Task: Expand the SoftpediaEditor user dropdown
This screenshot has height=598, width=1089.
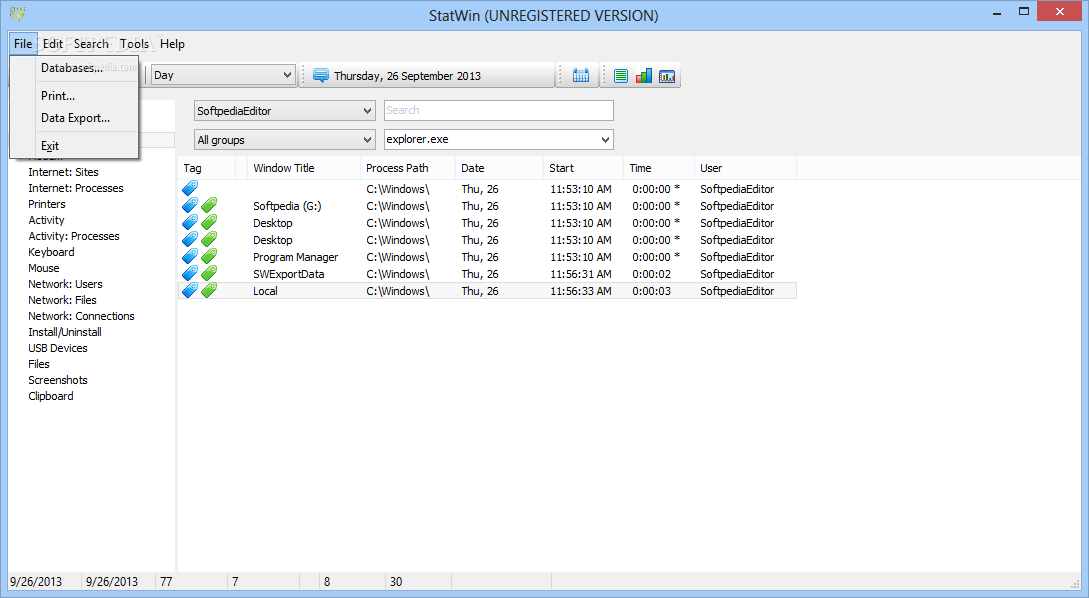Action: [x=285, y=110]
